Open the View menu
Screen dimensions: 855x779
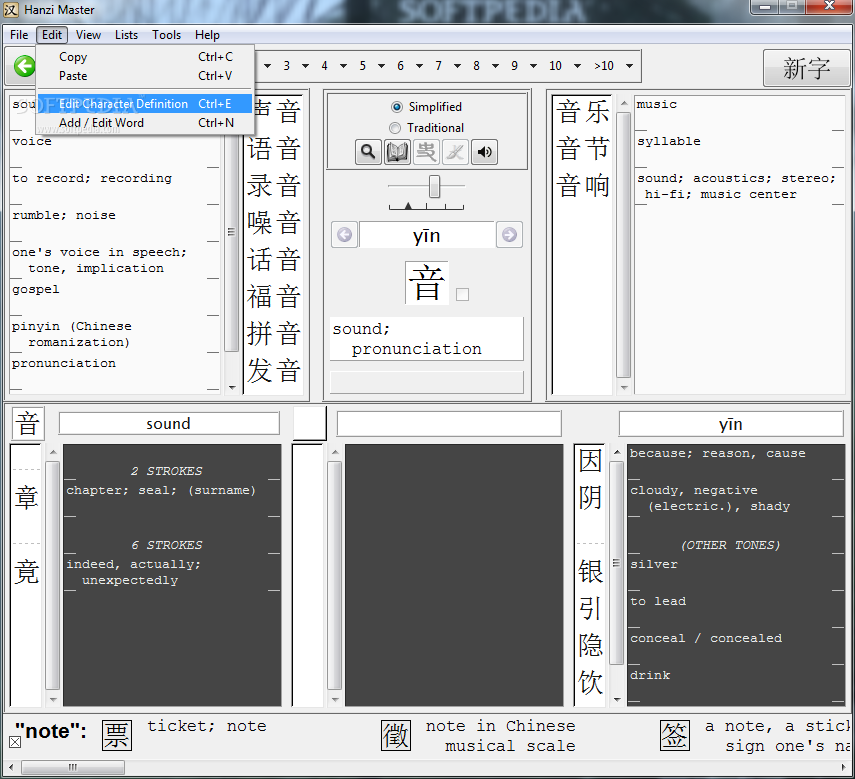(88, 35)
